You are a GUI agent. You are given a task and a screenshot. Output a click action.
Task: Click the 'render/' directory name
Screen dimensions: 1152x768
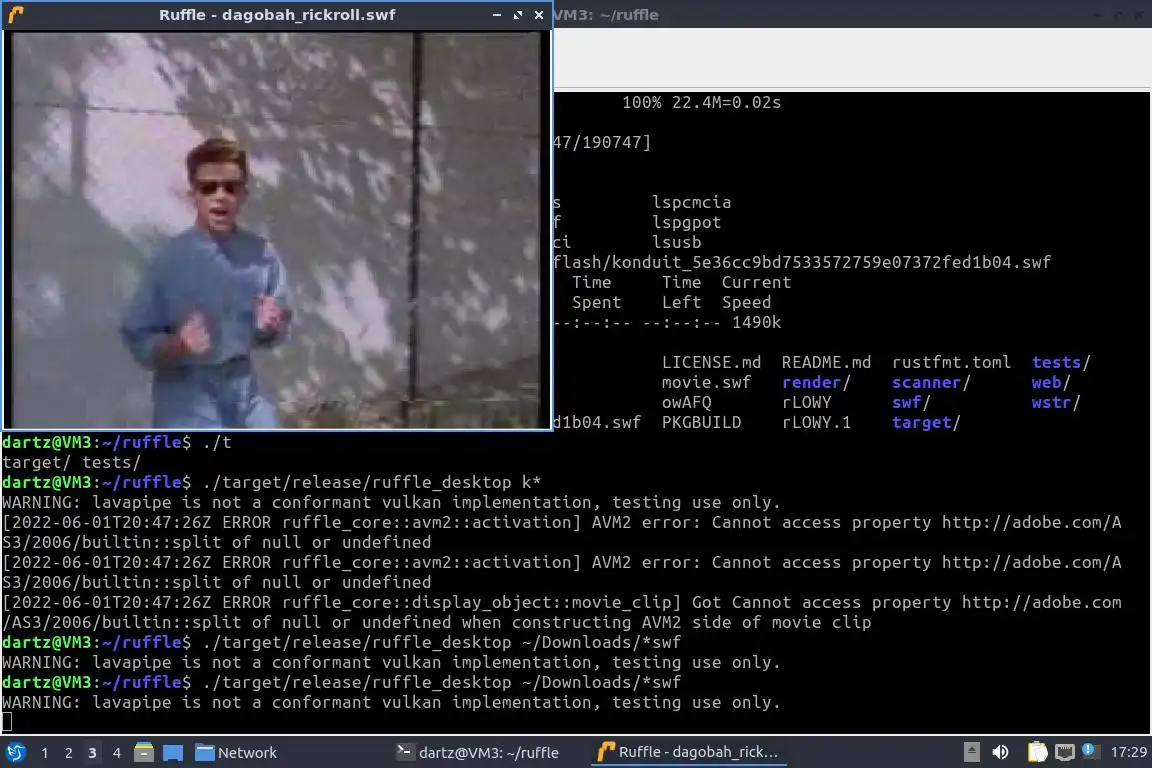coord(816,382)
